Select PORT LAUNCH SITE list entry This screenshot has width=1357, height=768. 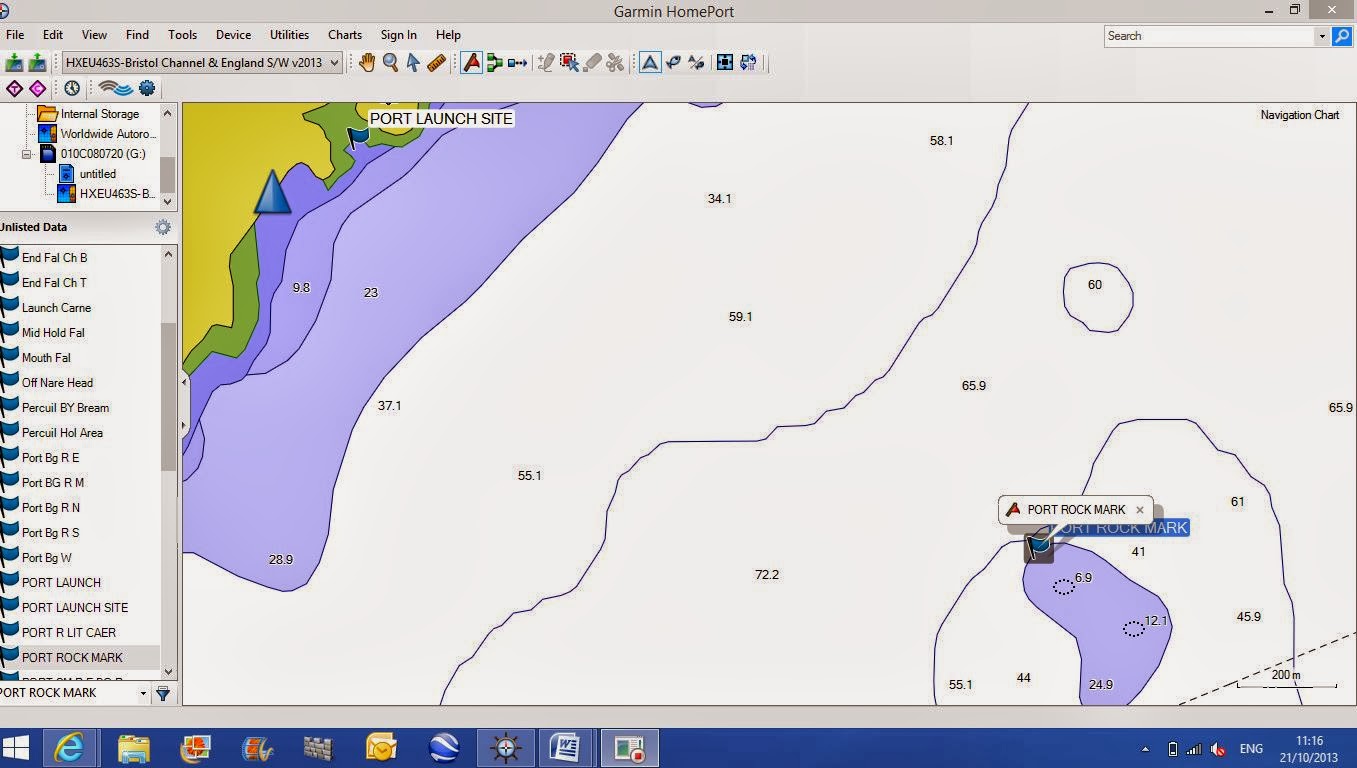pyautogui.click(x=75, y=608)
